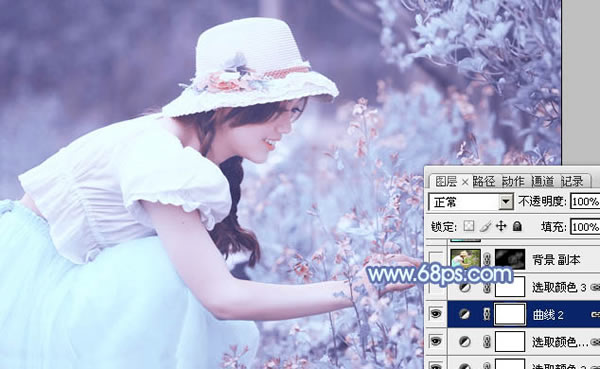The width and height of the screenshot is (600, 369).
Task: Hide the 选取颜色… layer below 曲线 2
Action: [436, 341]
